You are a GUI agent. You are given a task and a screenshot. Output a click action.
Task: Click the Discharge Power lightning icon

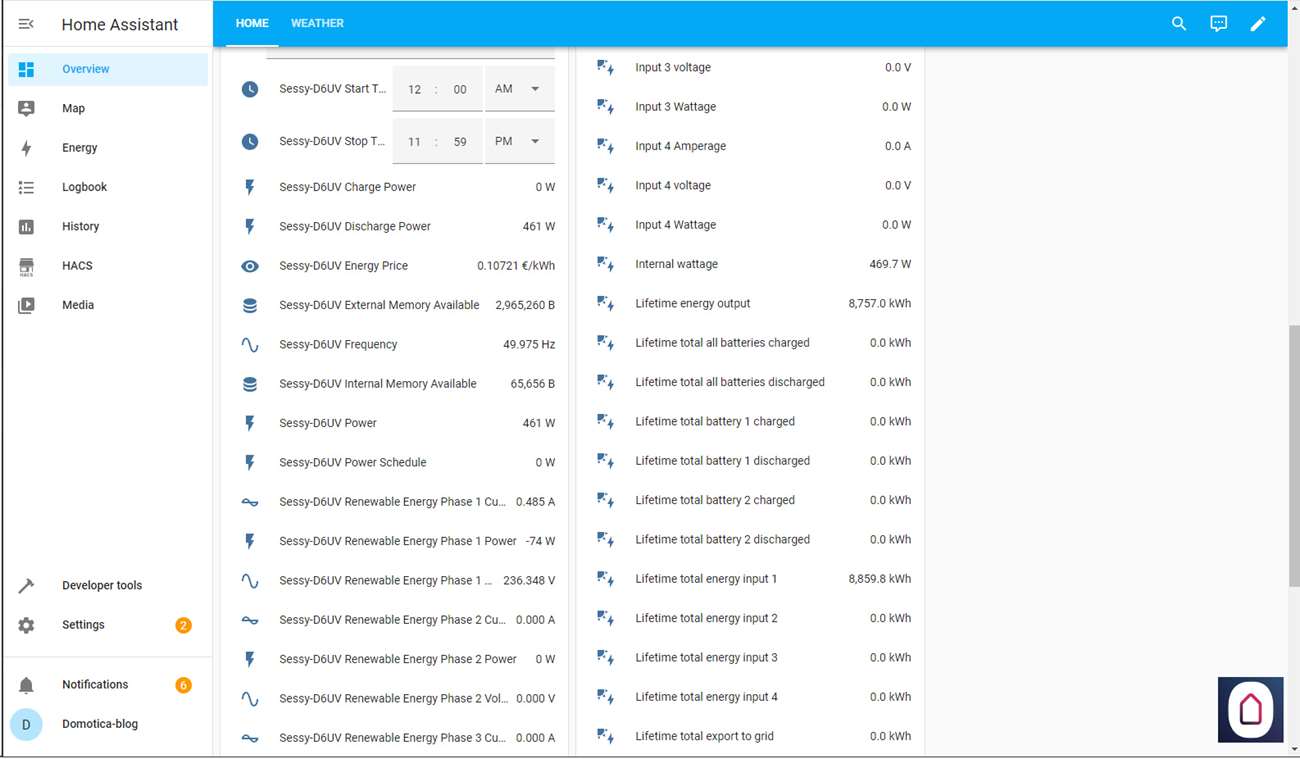click(250, 227)
